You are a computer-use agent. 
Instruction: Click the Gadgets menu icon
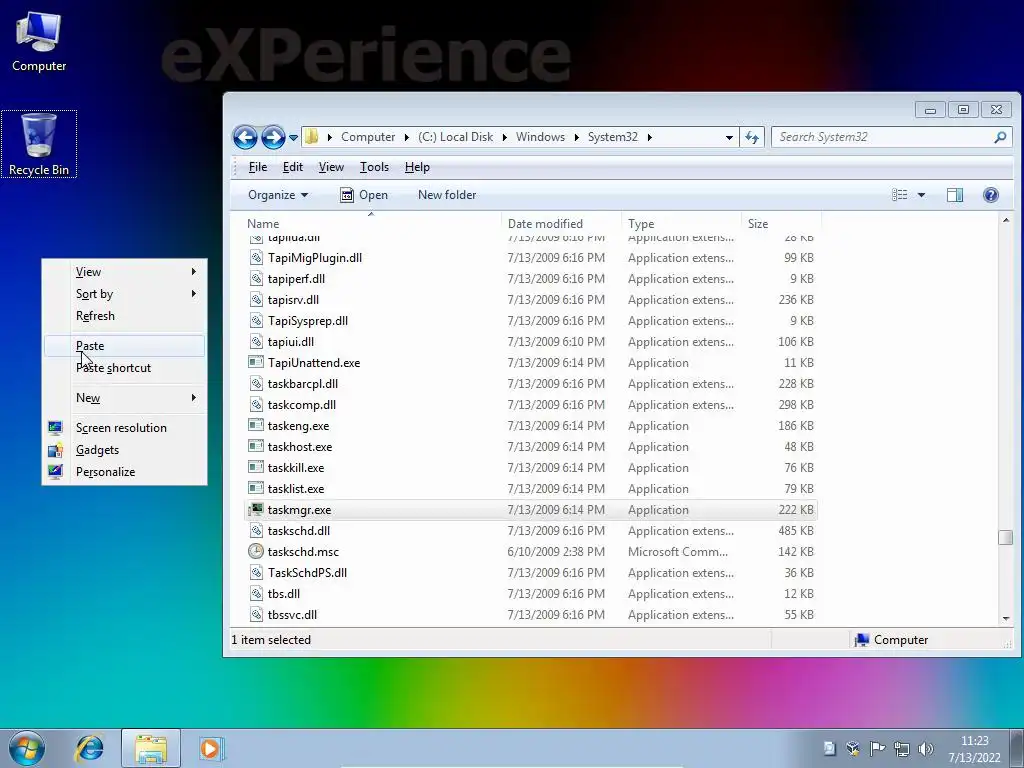(56, 450)
